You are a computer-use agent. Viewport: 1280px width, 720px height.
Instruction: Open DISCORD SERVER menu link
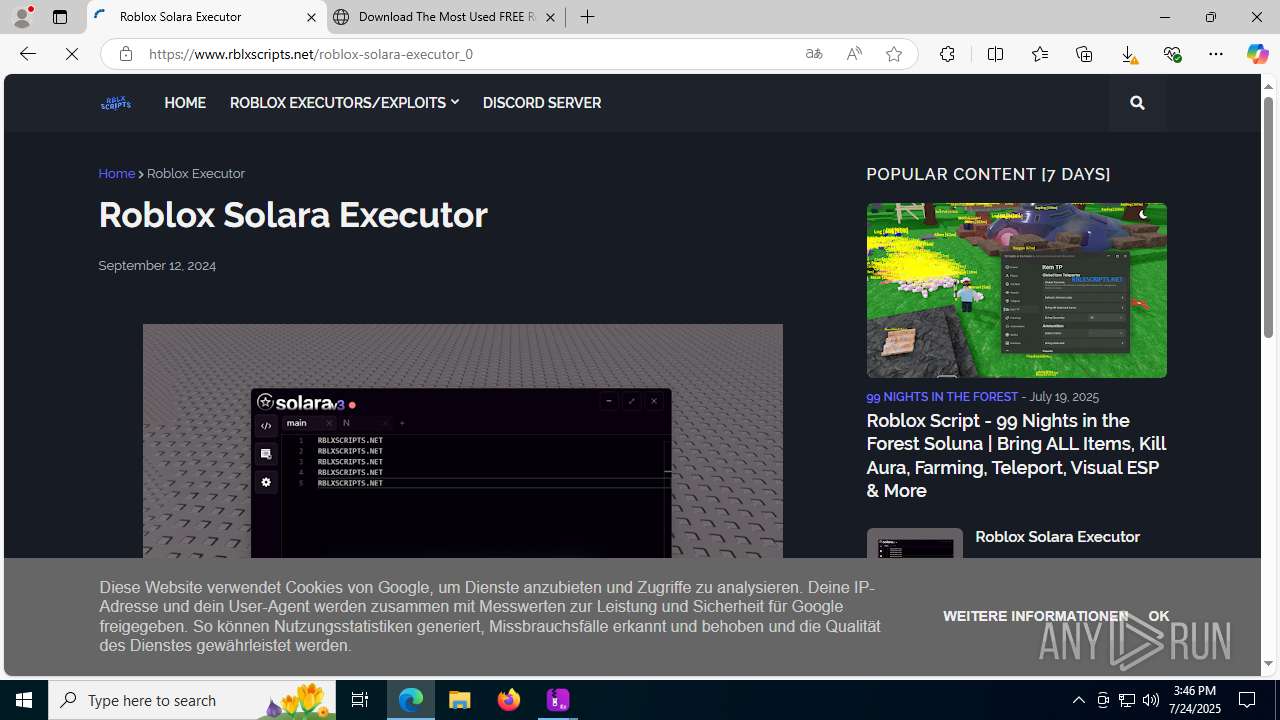click(x=542, y=103)
